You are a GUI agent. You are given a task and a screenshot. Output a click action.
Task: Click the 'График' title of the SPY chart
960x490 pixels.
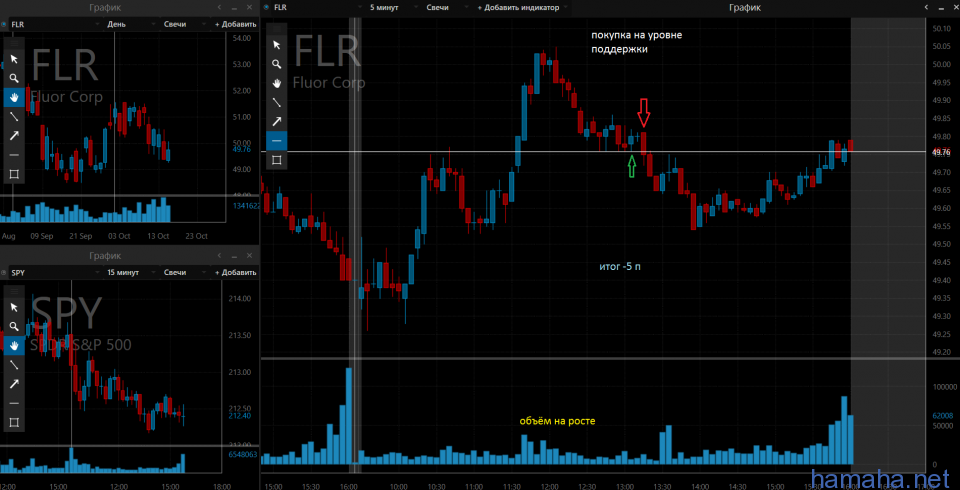point(105,255)
